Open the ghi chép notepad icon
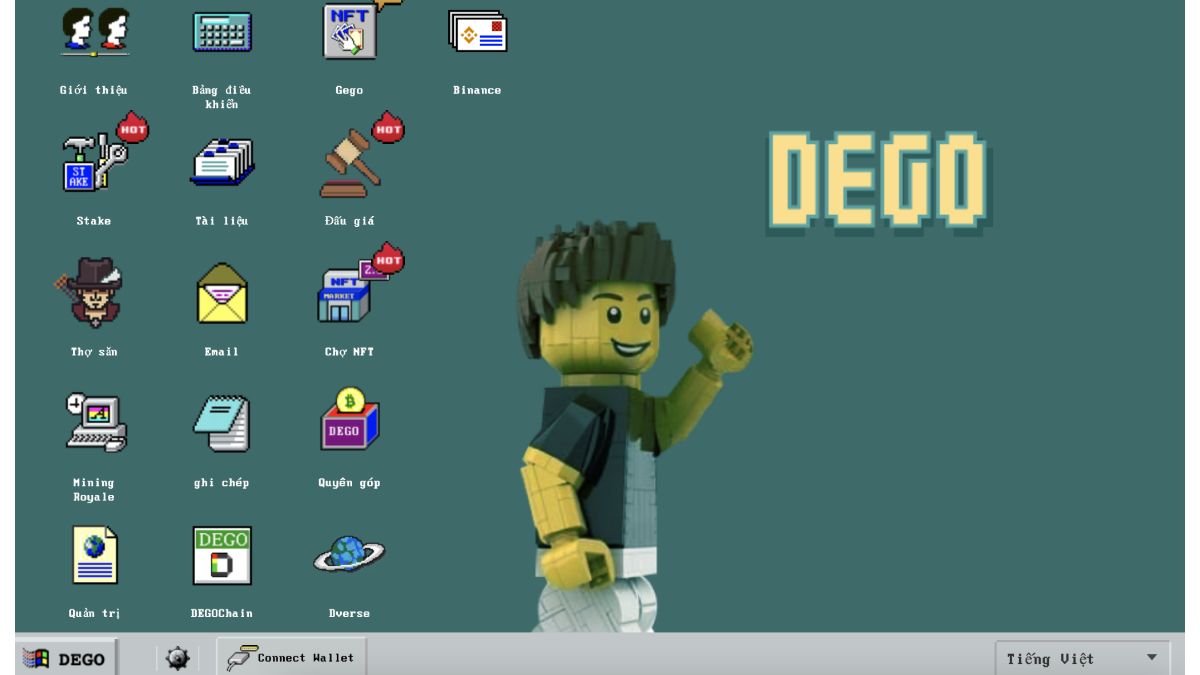 [x=222, y=423]
